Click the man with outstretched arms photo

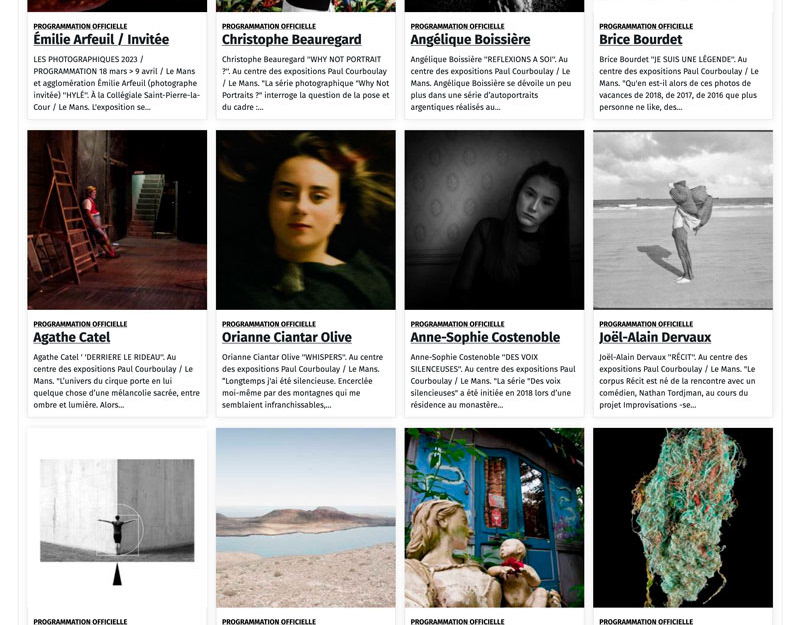(117, 518)
